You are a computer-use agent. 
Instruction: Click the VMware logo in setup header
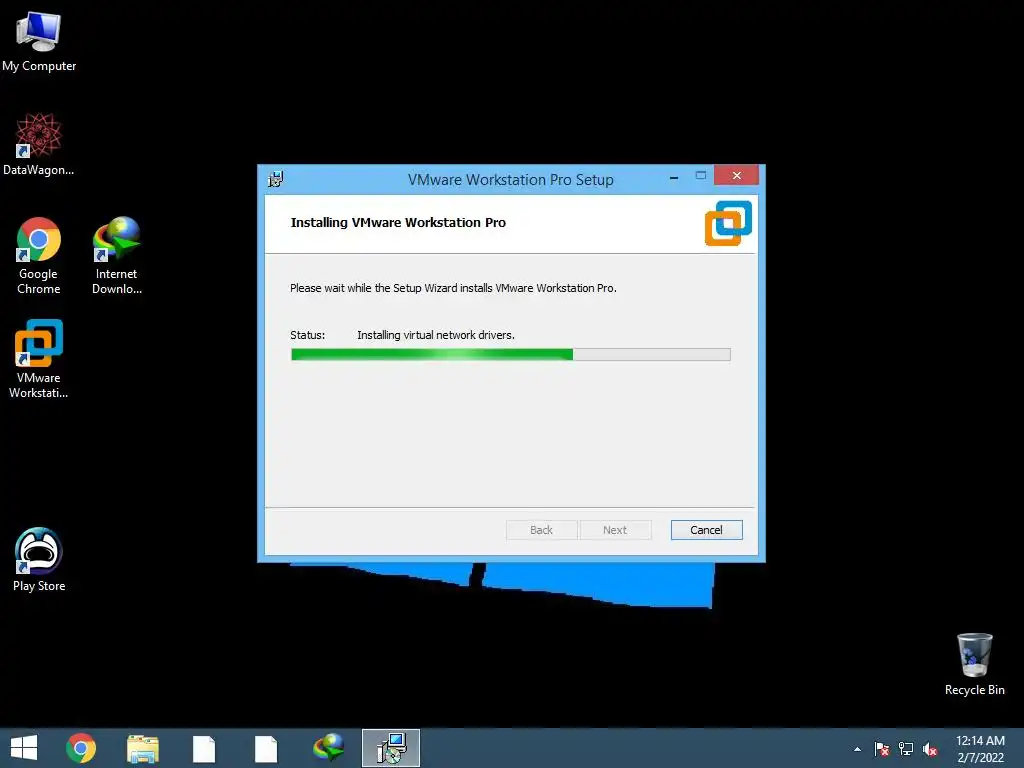click(728, 223)
